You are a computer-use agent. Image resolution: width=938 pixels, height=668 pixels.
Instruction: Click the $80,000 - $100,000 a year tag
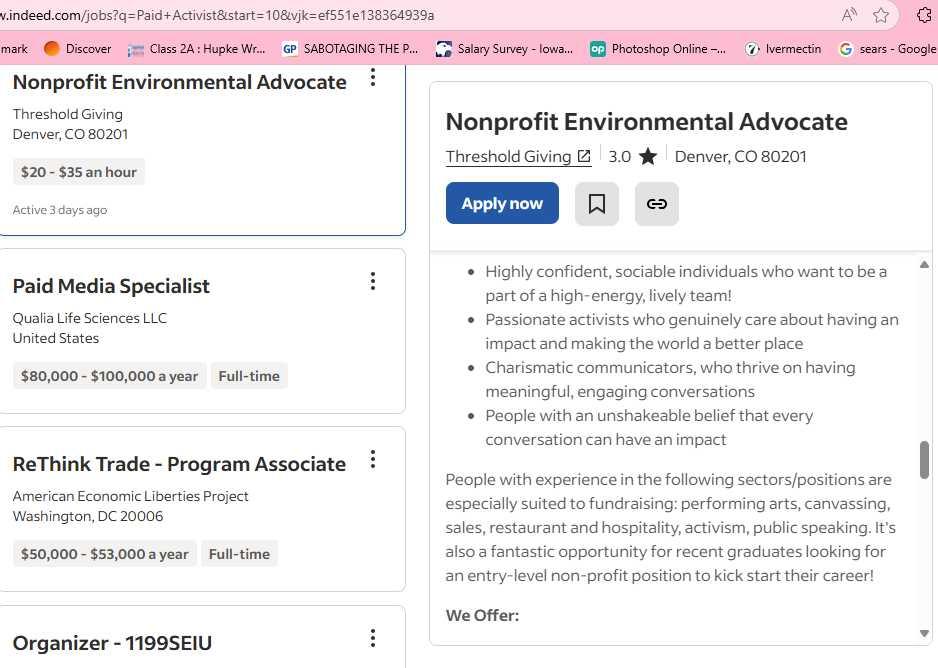tap(109, 376)
